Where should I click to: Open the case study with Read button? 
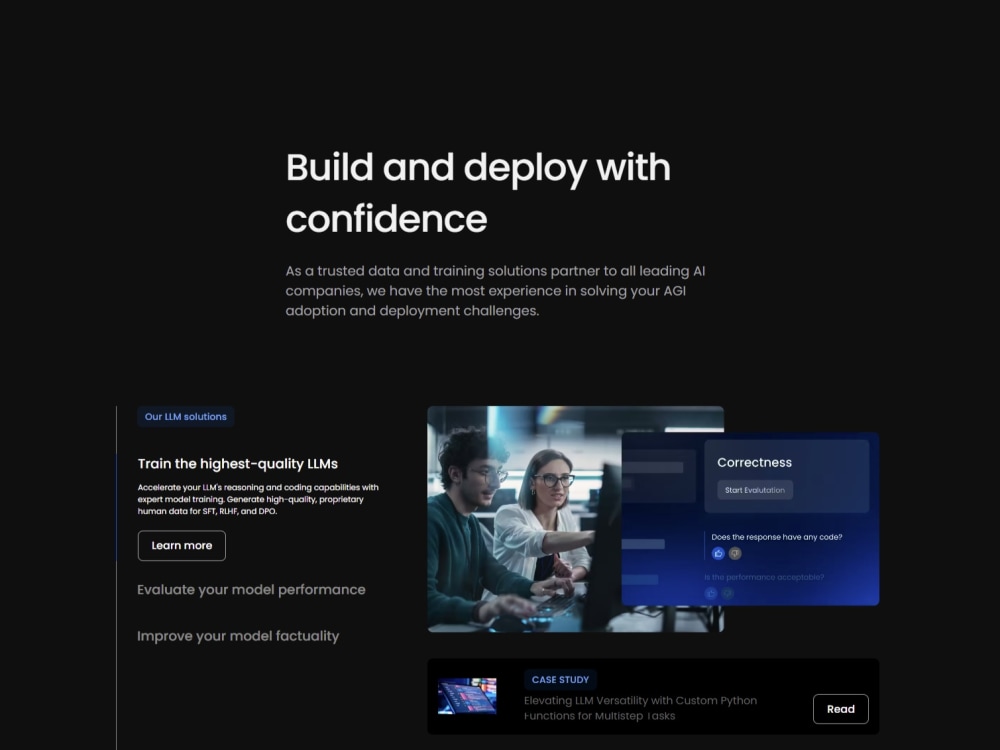(x=841, y=709)
